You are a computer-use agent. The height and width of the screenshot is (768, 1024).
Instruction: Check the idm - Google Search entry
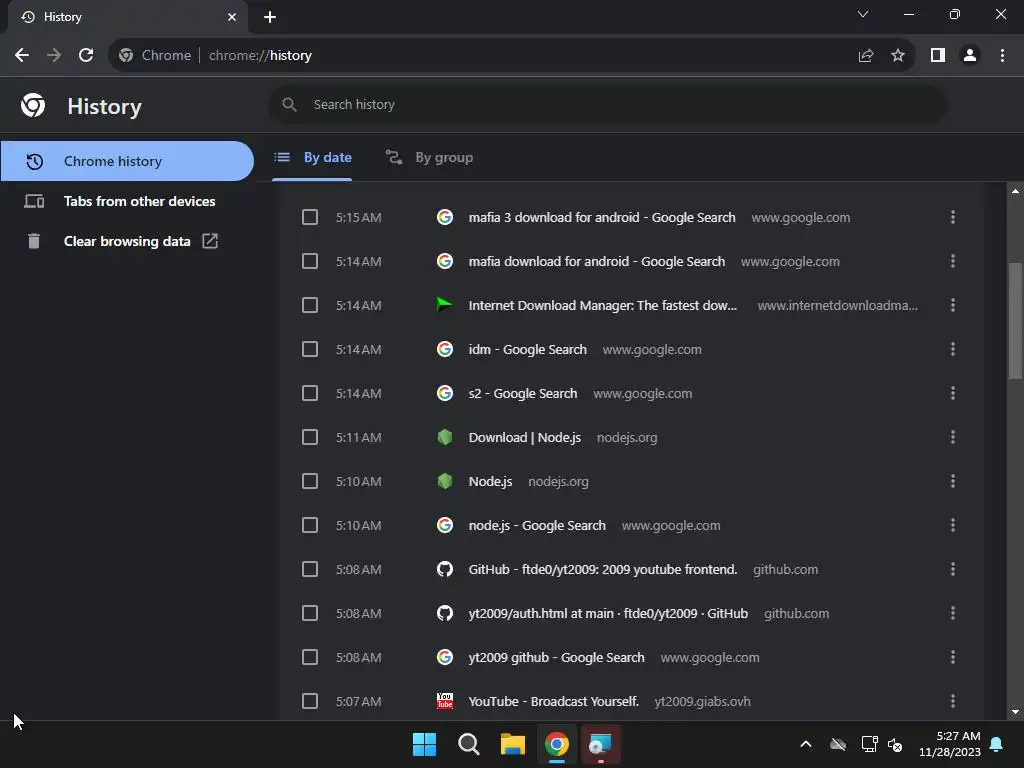pos(310,349)
